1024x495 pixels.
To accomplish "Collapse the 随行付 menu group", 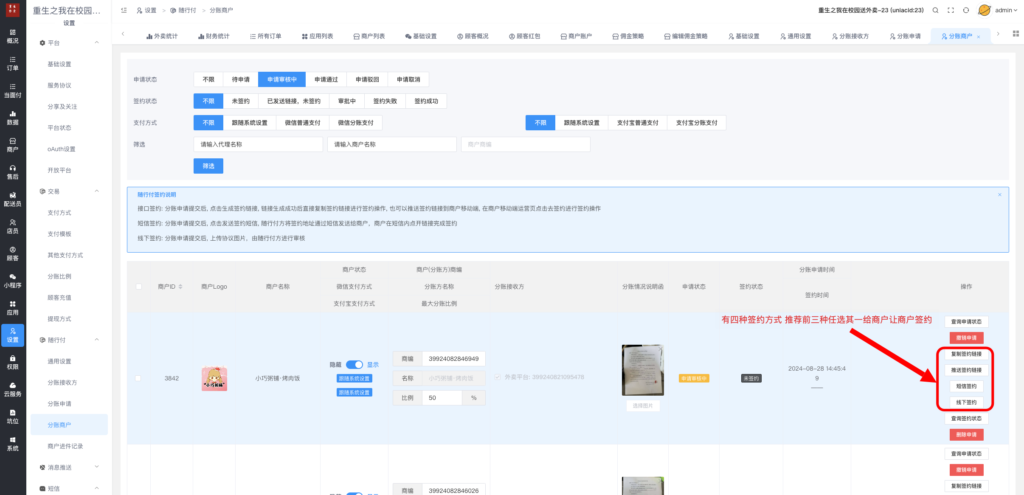I will [97, 340].
